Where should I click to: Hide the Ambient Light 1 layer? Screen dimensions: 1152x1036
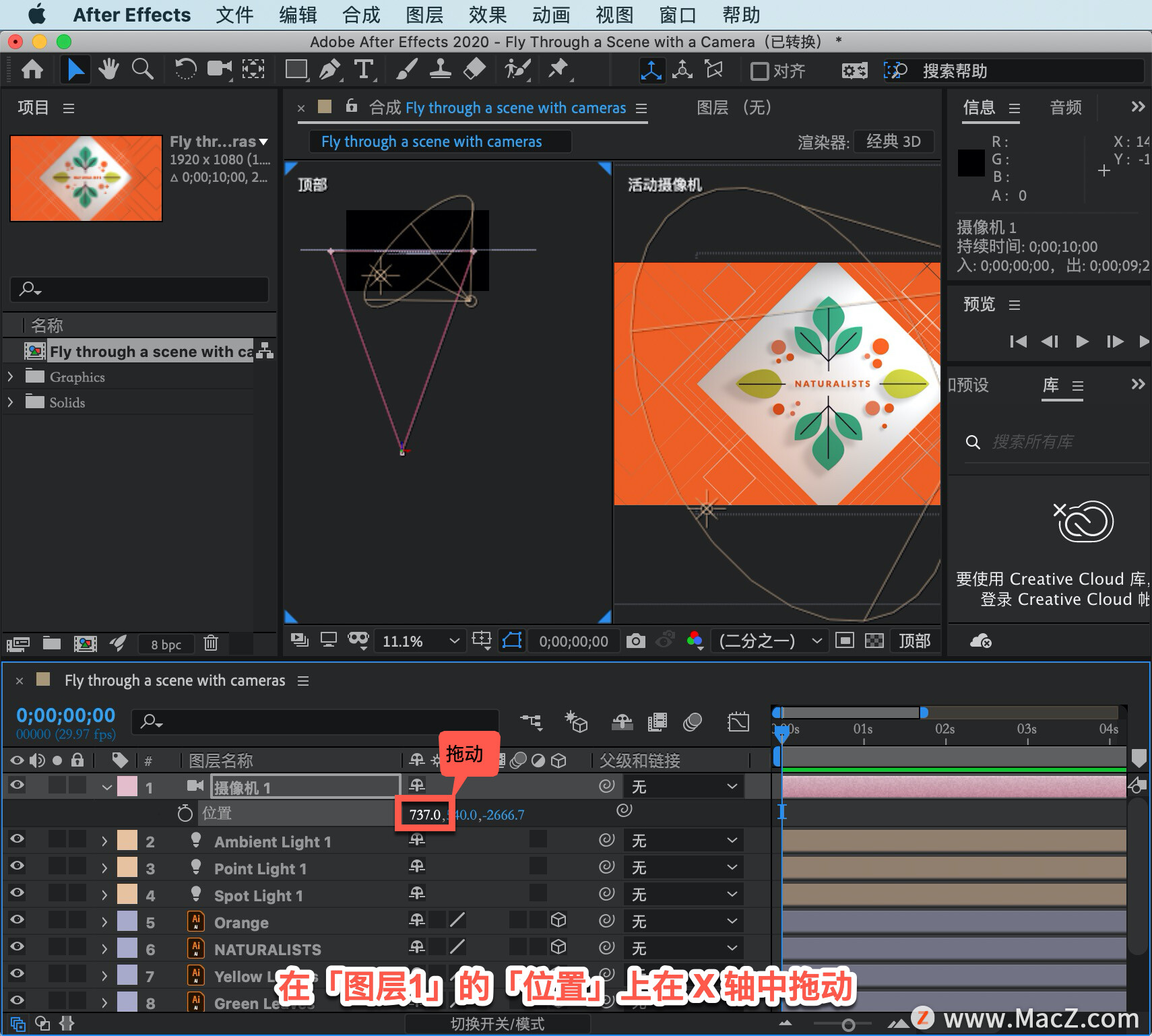click(x=17, y=839)
